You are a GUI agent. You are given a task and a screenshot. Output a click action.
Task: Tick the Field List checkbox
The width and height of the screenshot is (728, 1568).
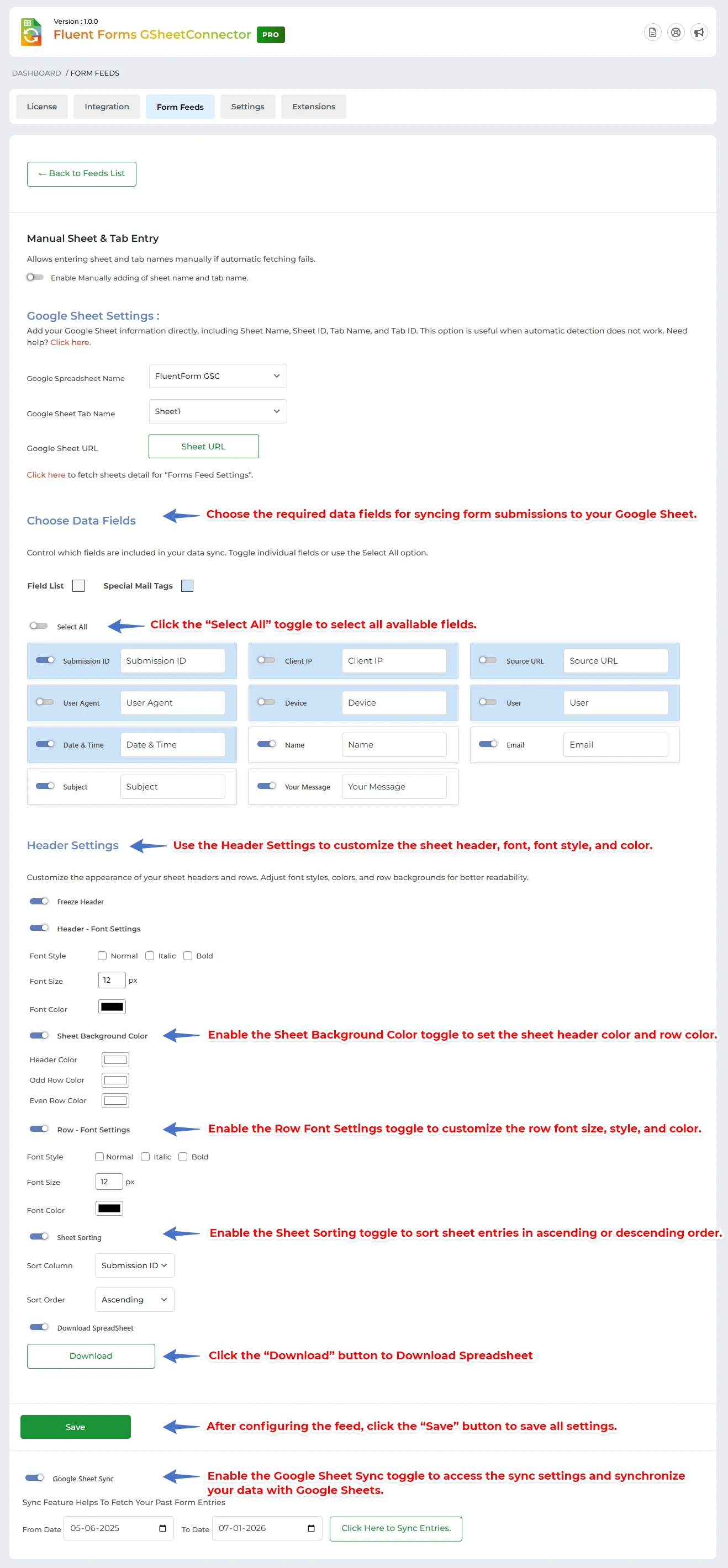[x=78, y=586]
